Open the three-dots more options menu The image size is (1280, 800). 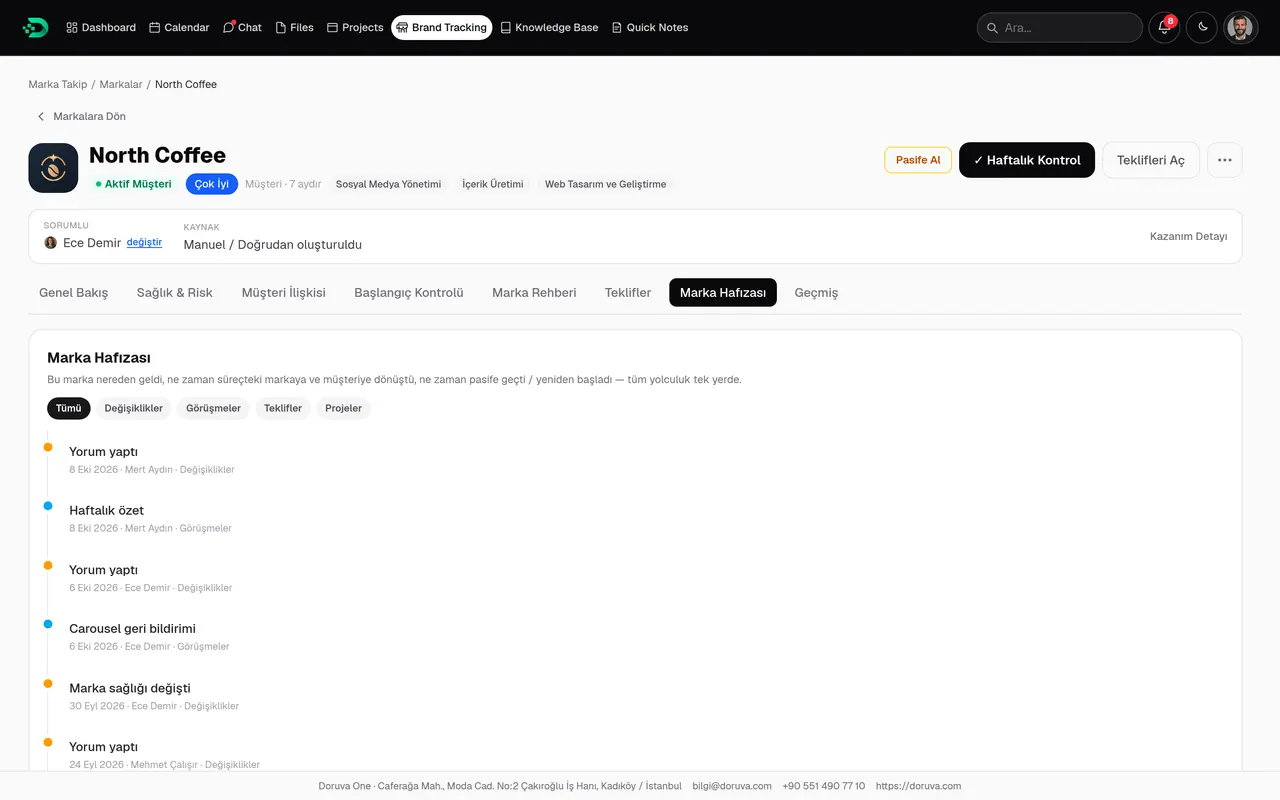1225,160
